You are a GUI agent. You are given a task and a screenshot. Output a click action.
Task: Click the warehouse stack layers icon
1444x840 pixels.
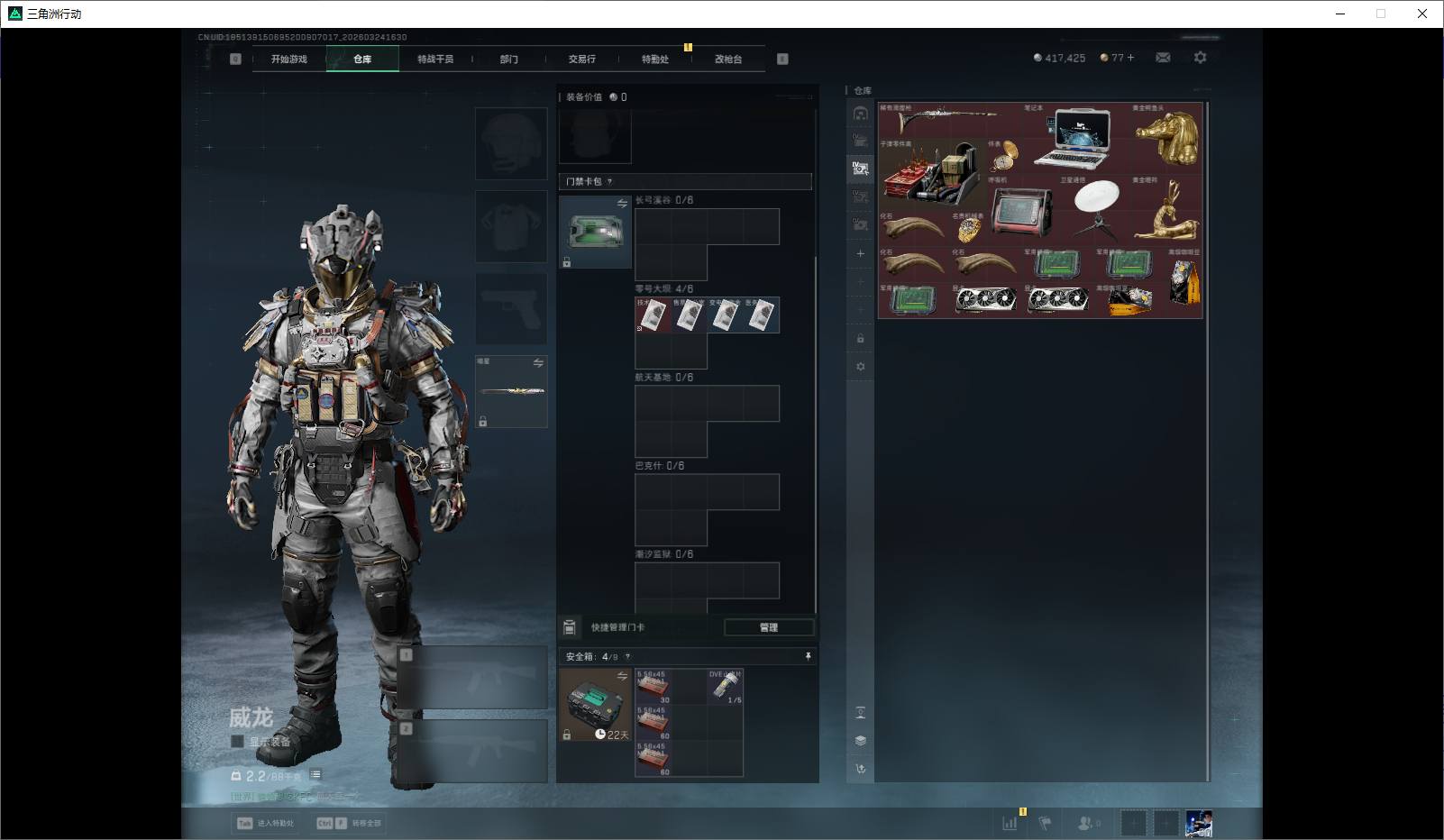point(861,741)
